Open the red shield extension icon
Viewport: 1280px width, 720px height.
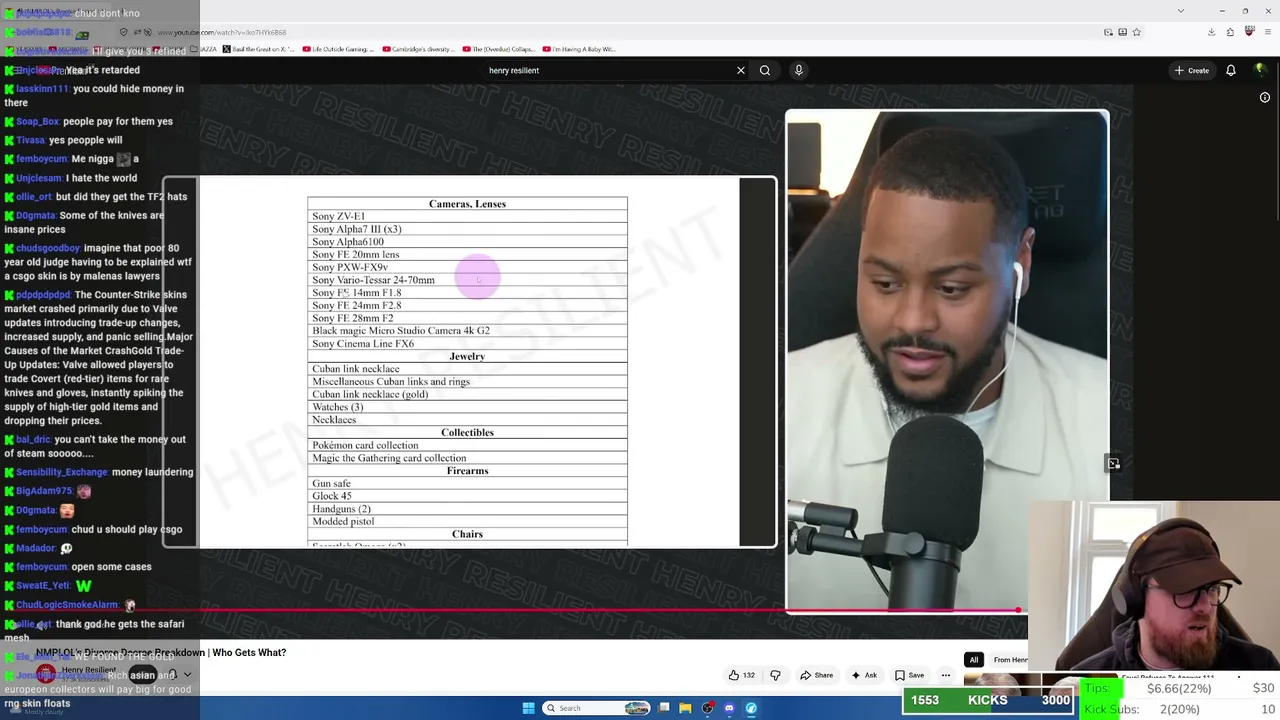tap(1249, 32)
